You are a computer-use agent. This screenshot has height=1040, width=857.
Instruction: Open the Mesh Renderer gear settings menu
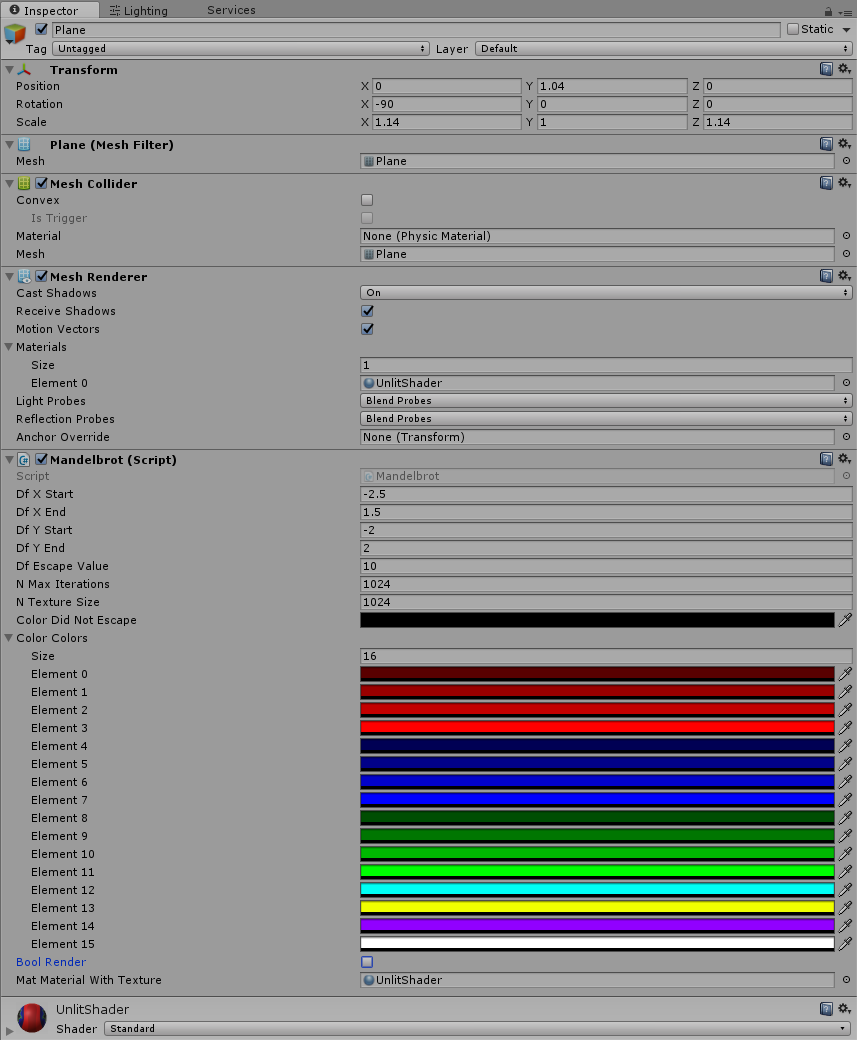point(844,276)
